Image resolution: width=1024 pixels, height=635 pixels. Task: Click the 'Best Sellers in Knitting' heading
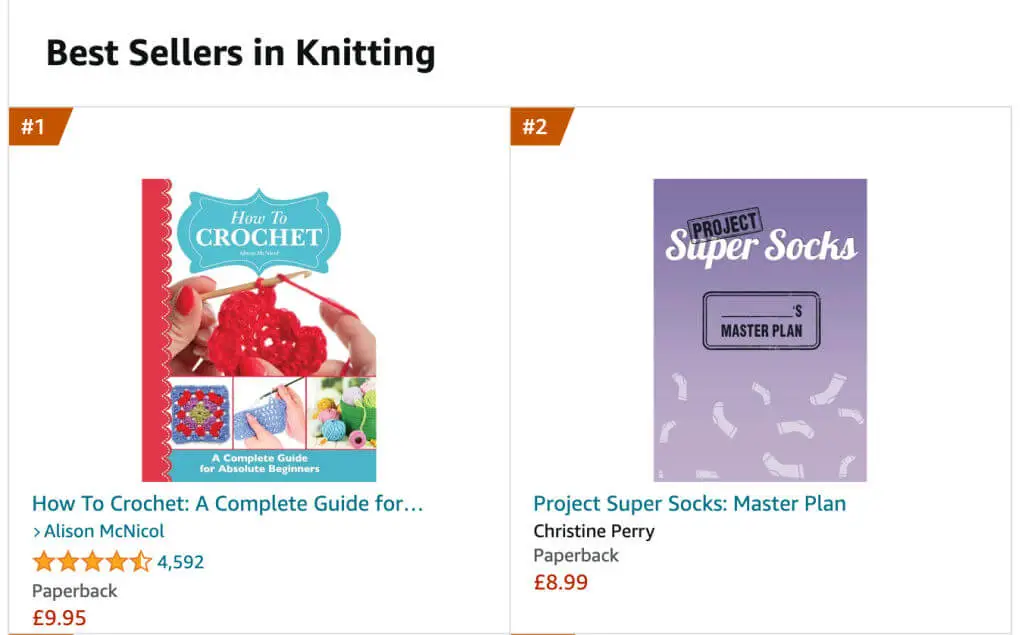(x=240, y=52)
